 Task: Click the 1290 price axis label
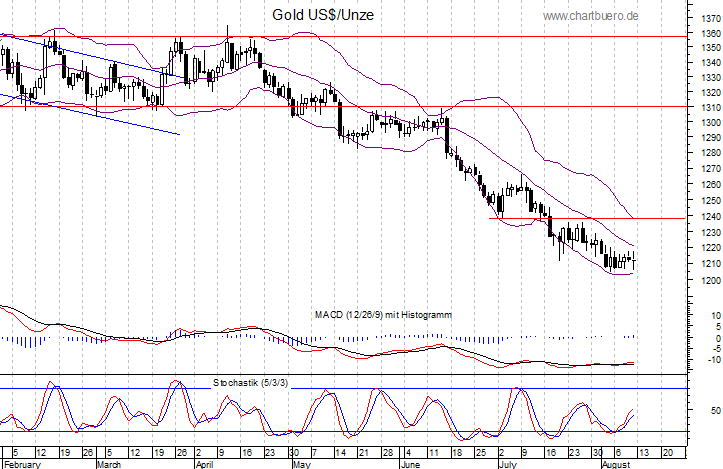coord(711,137)
